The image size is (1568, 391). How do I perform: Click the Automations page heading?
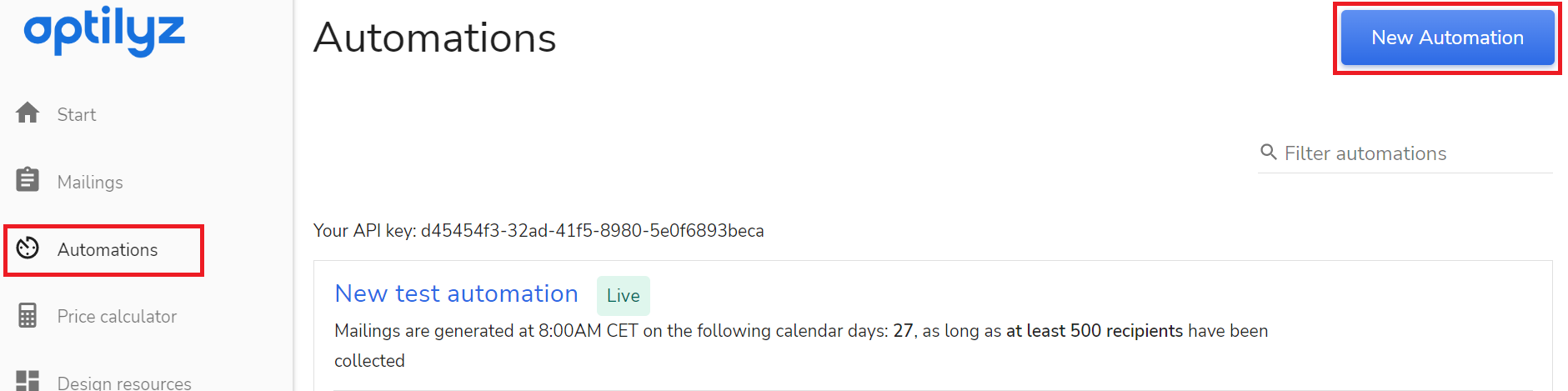pyautogui.click(x=434, y=38)
